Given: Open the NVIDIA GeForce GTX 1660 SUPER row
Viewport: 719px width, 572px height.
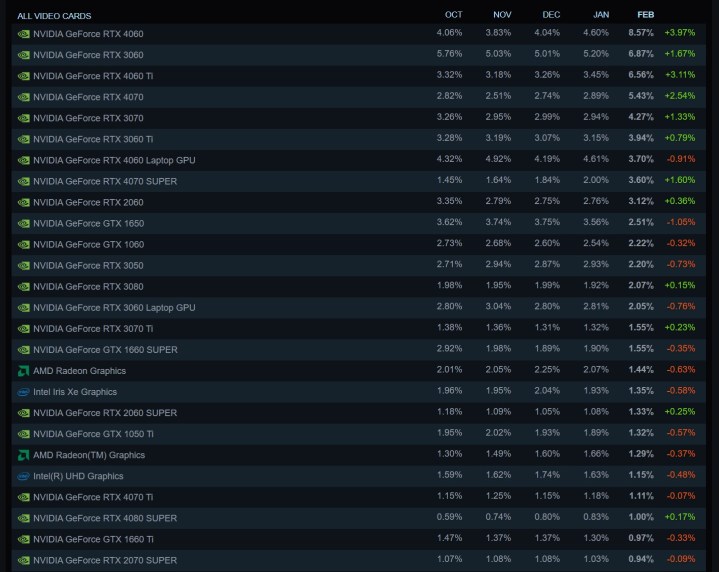Looking at the screenshot, I should point(105,349).
